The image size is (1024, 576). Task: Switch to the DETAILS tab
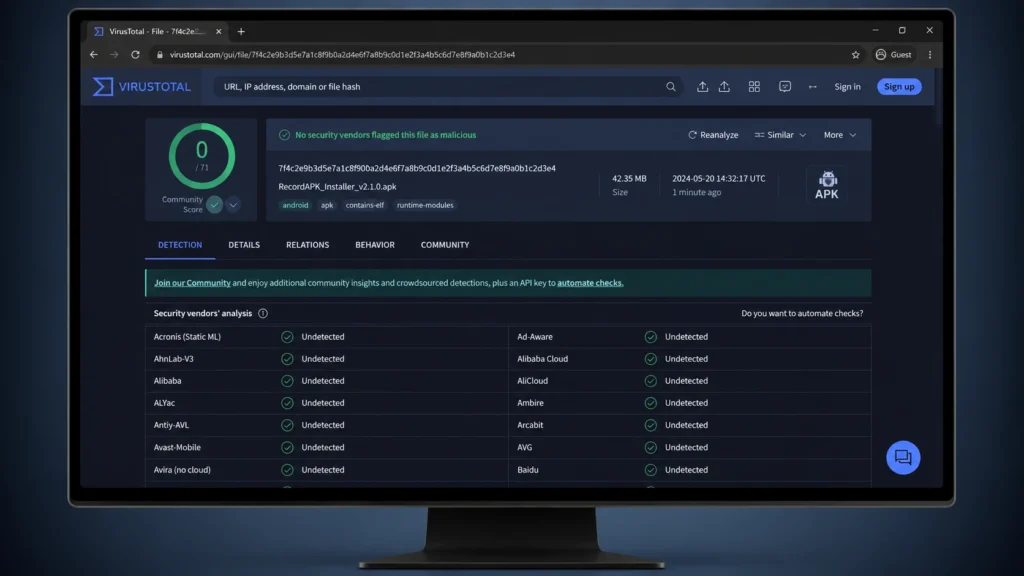[244, 245]
